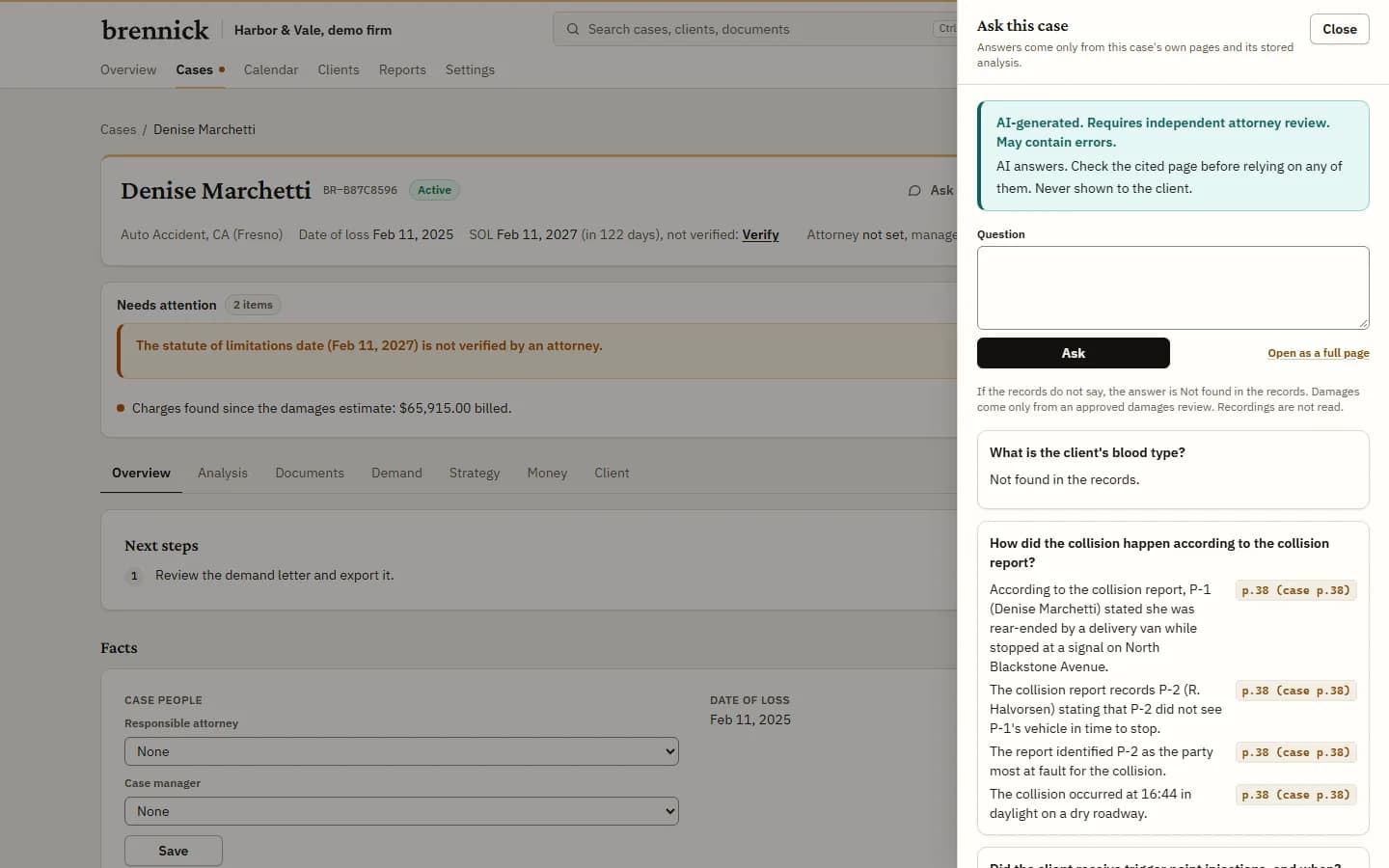
Task: Click the statute of limitations not verified warning
Action: tap(369, 345)
